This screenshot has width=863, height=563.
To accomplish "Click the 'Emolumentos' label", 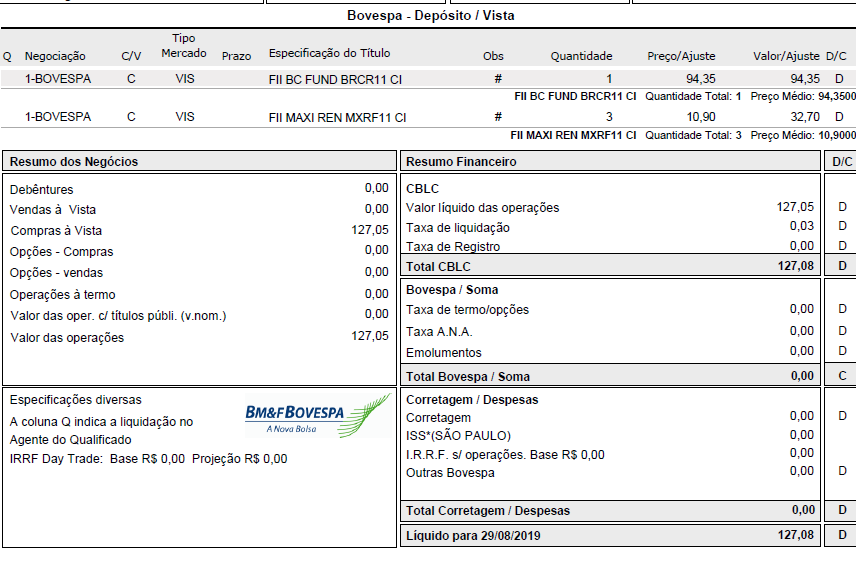I will tap(444, 353).
